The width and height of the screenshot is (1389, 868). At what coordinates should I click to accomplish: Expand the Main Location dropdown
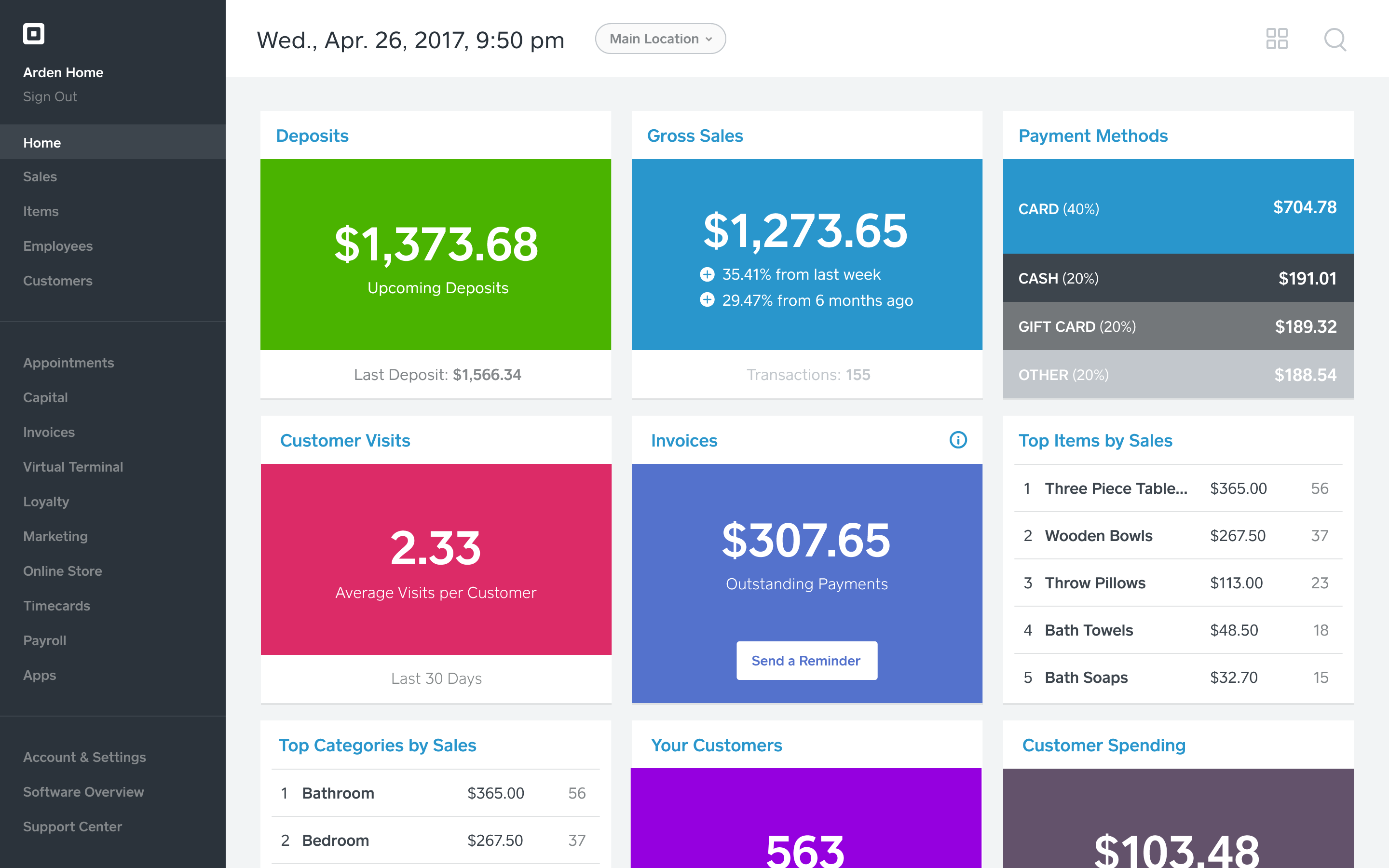(660, 39)
